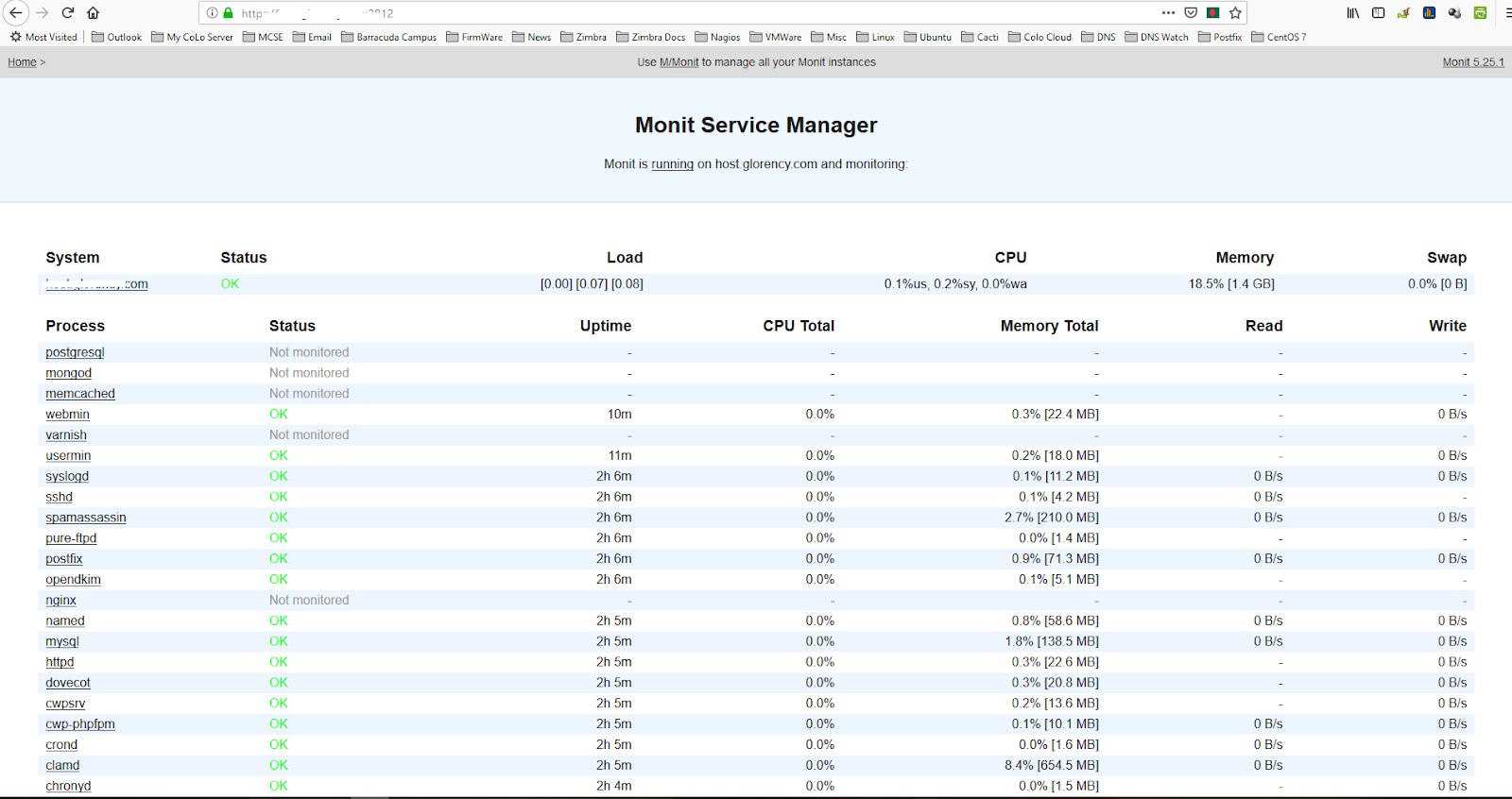Open the postfix process link in table

[63, 559]
